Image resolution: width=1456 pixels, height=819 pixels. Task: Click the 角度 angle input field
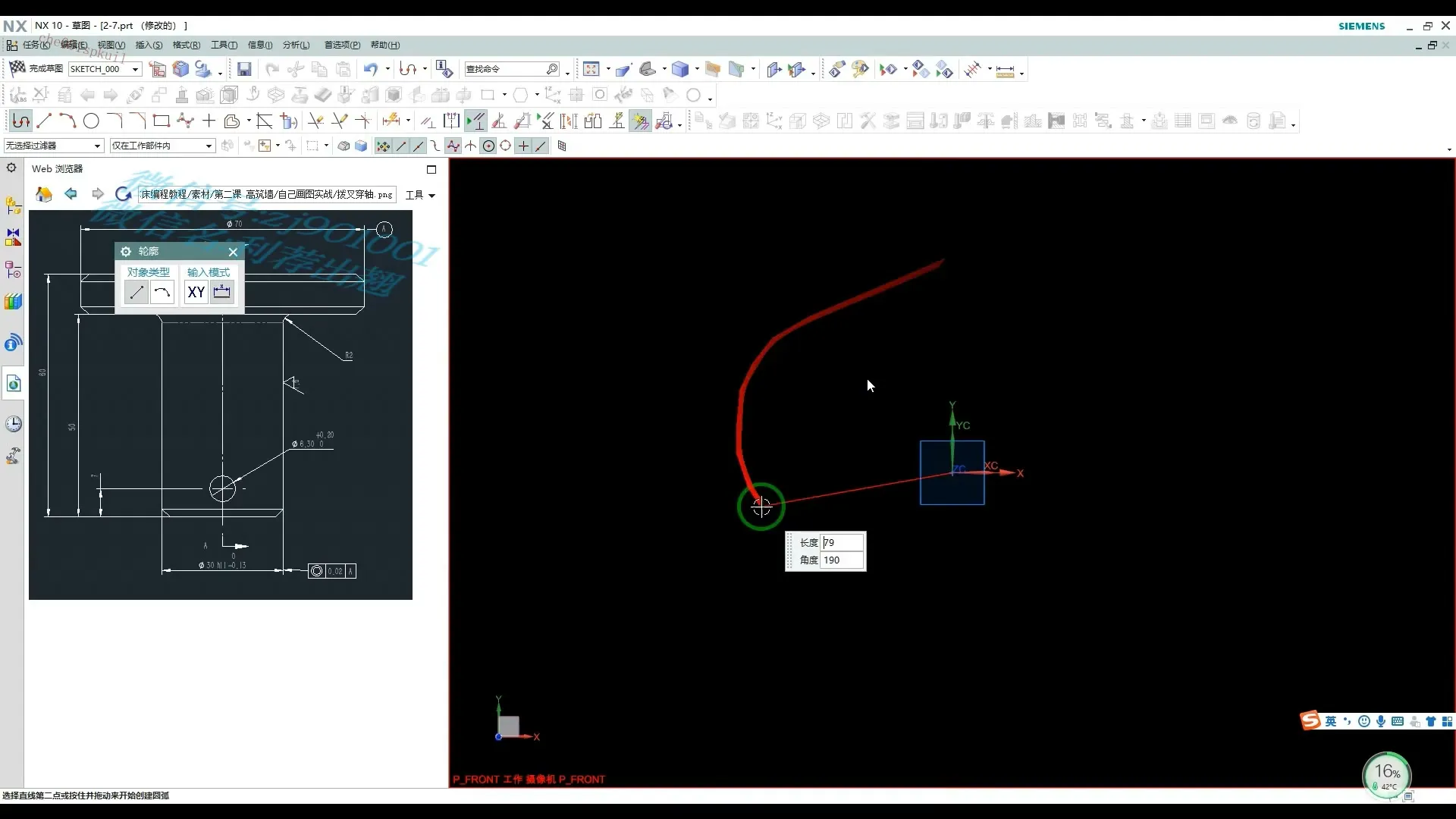[x=842, y=560]
